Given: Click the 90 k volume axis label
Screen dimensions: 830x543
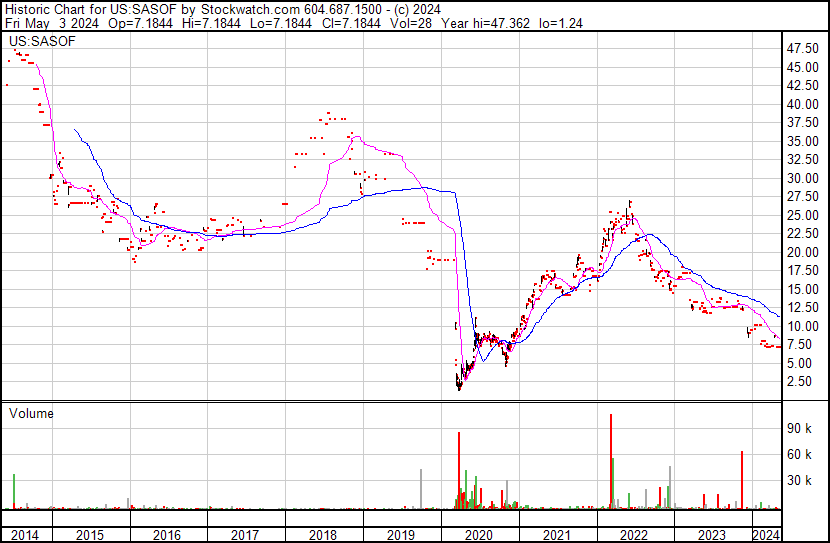Looking at the screenshot, I should coord(799,428).
